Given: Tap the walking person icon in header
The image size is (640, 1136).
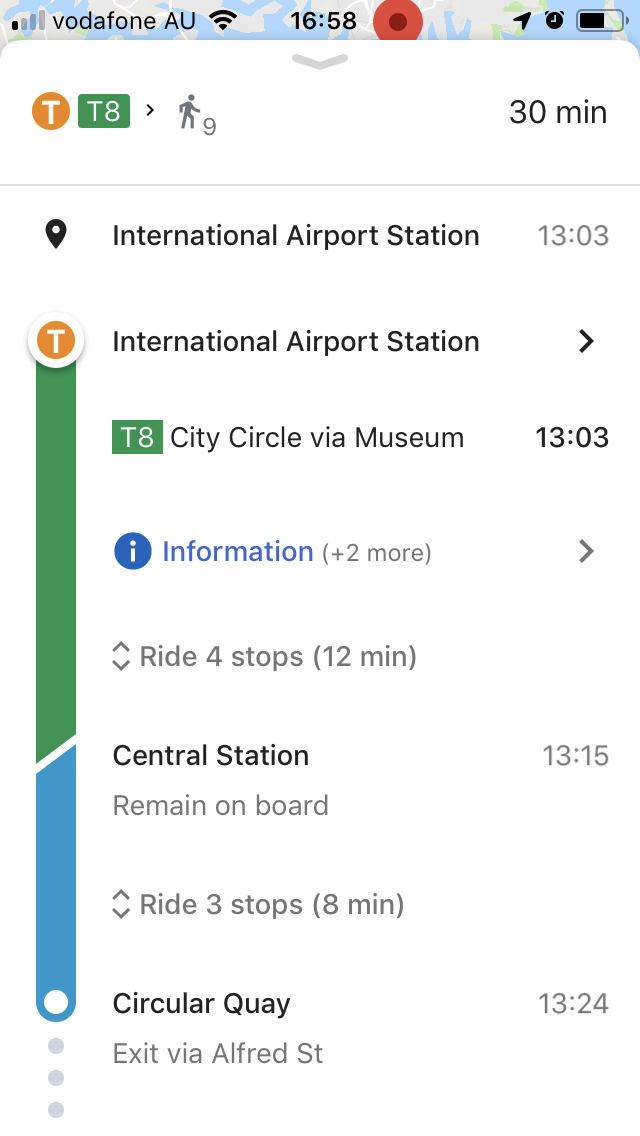Looking at the screenshot, I should [x=189, y=112].
